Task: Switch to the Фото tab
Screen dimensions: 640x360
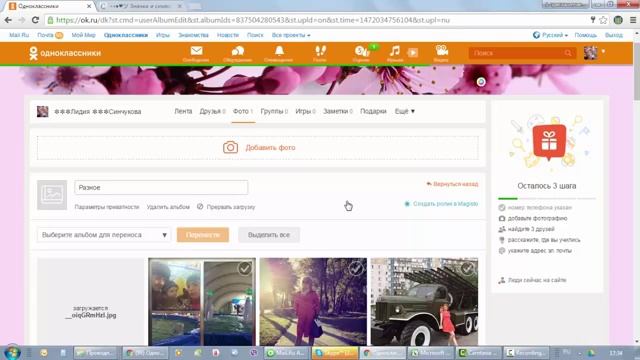Action: (x=243, y=111)
